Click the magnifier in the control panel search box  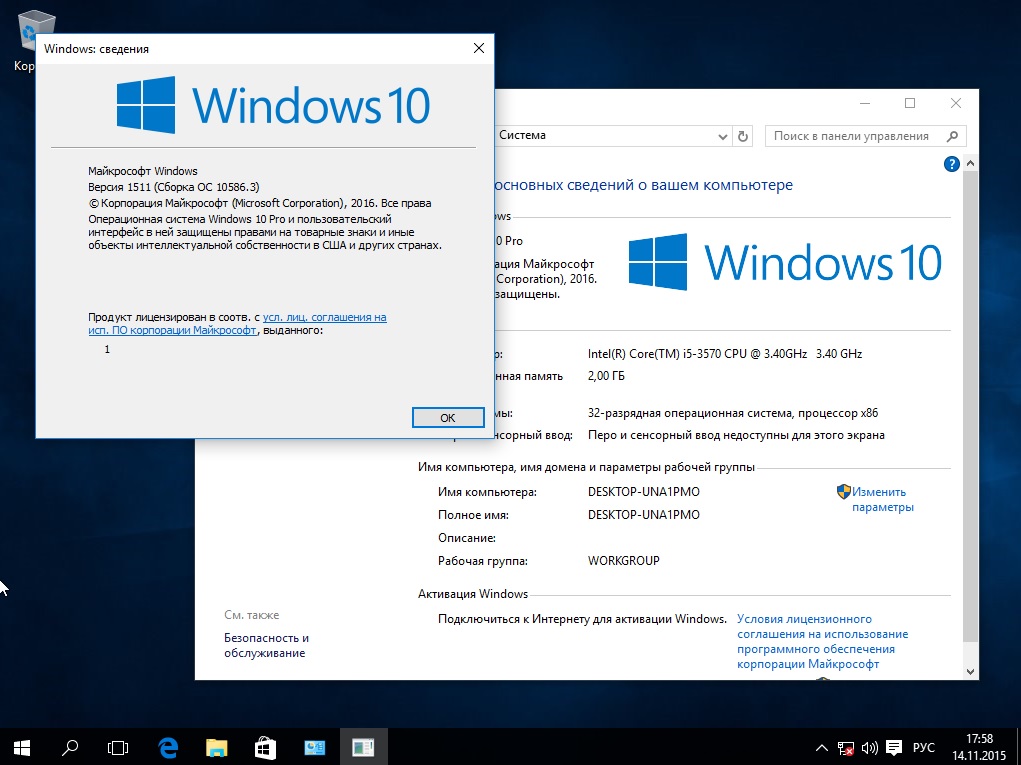point(953,136)
